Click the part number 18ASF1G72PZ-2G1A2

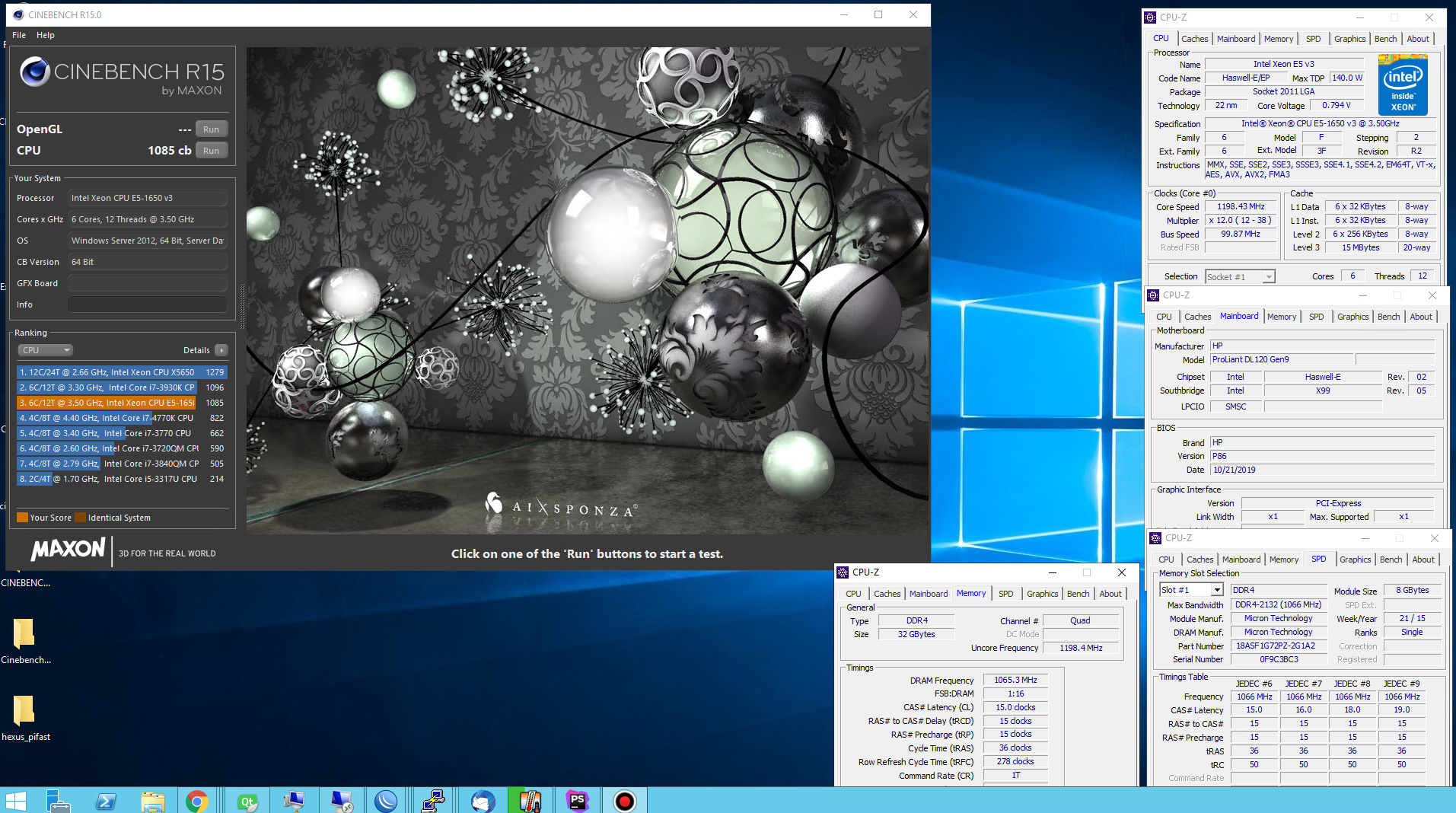[x=1279, y=646]
